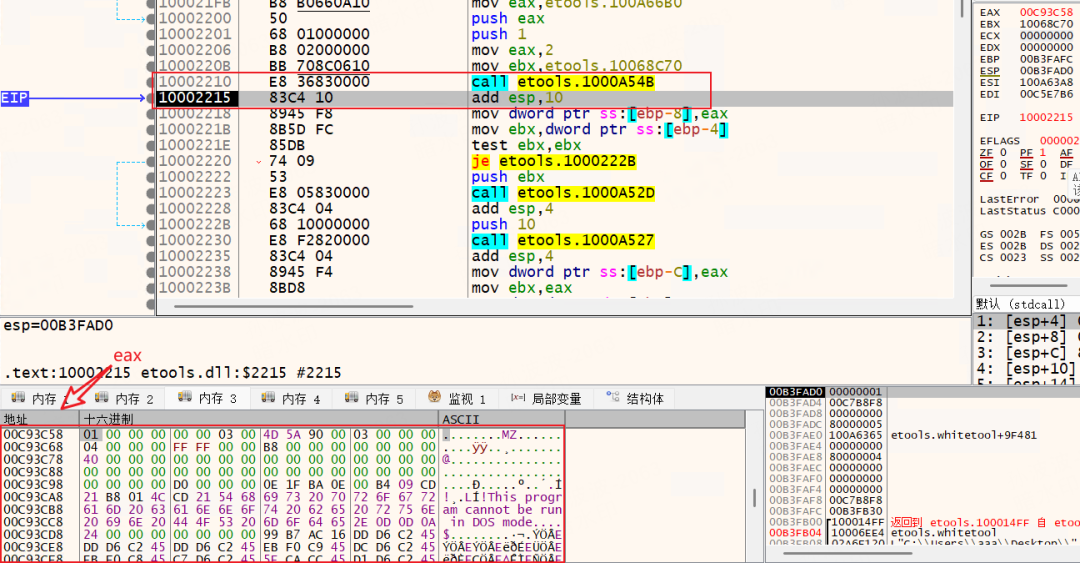Click the structure icon on 结构体 tab
Image resolution: width=1080 pixels, height=563 pixels.
[x=612, y=396]
